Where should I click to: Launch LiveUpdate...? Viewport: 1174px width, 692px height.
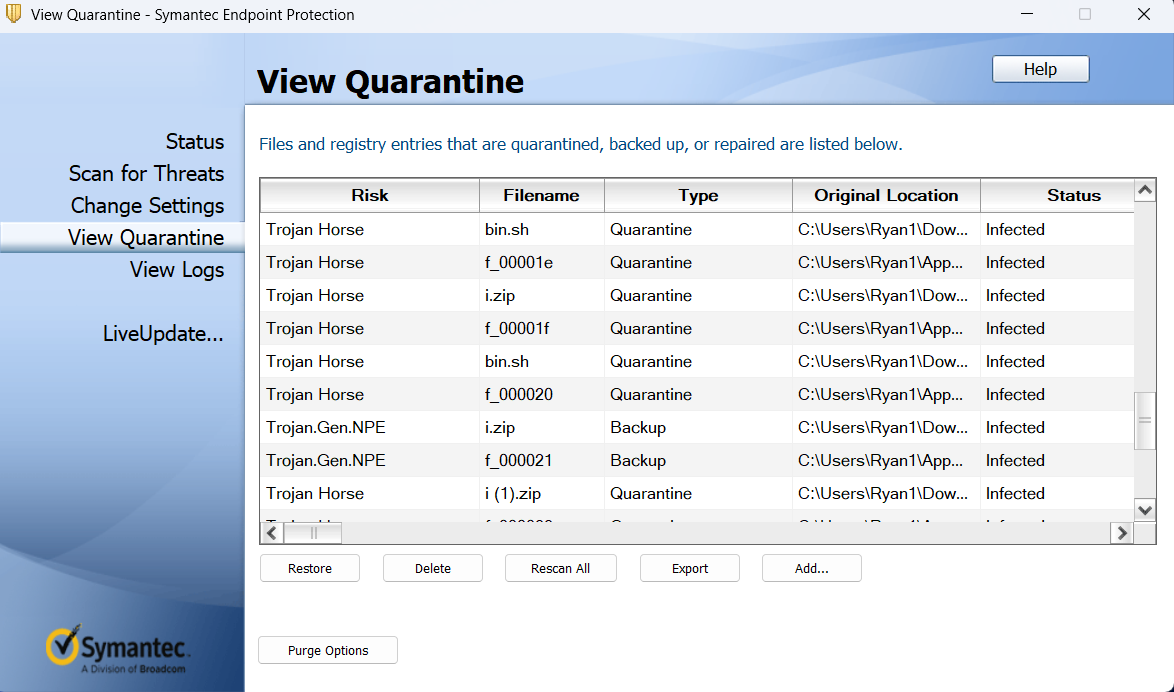coord(163,333)
